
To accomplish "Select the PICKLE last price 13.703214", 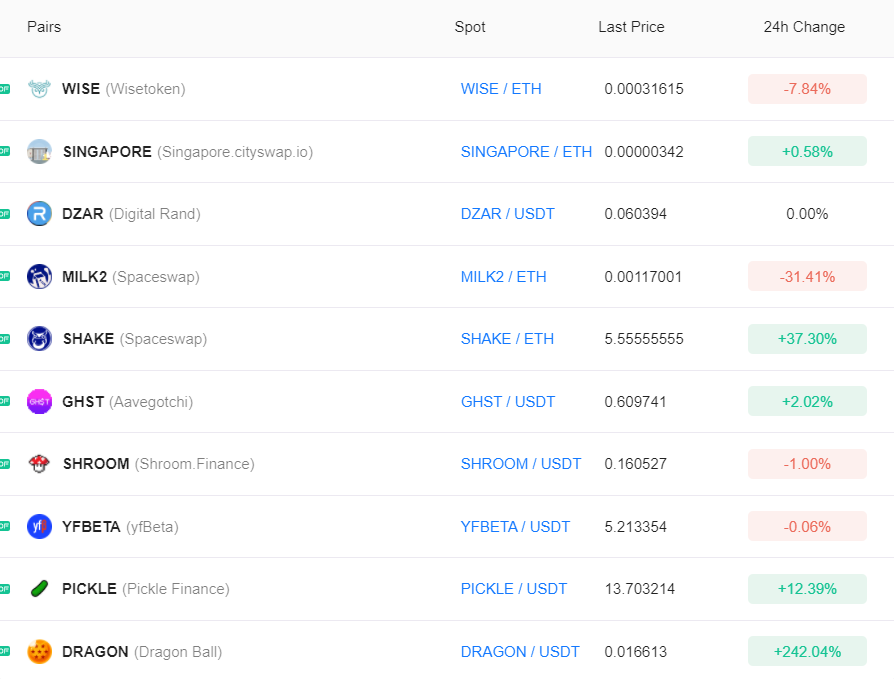I will pos(640,589).
